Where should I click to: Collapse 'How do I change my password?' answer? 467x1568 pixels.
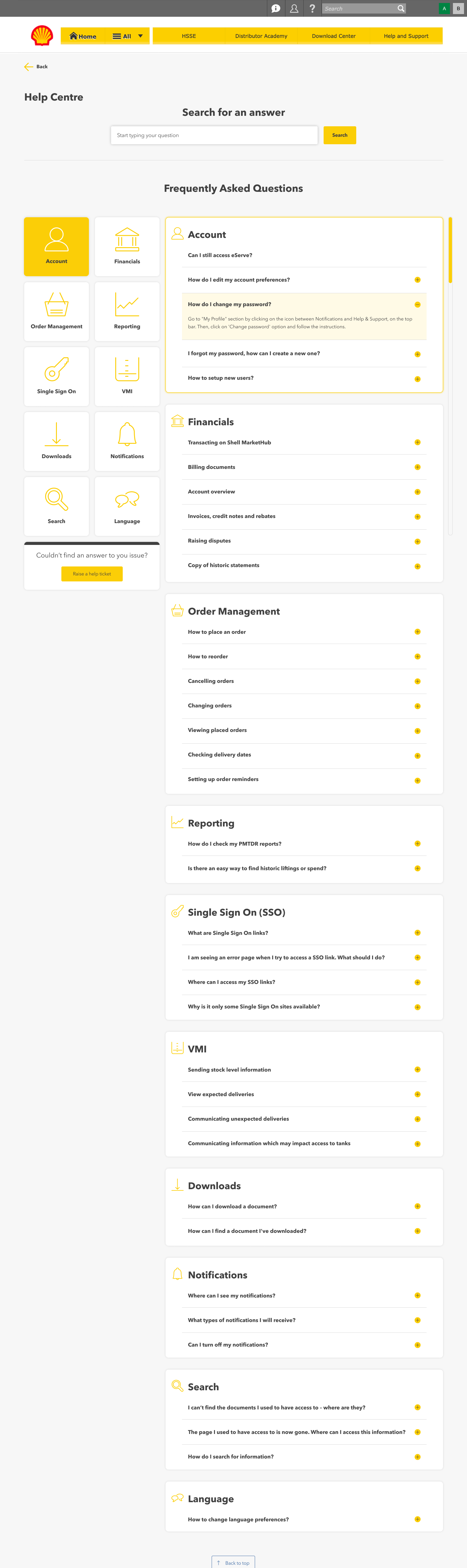coord(417,304)
